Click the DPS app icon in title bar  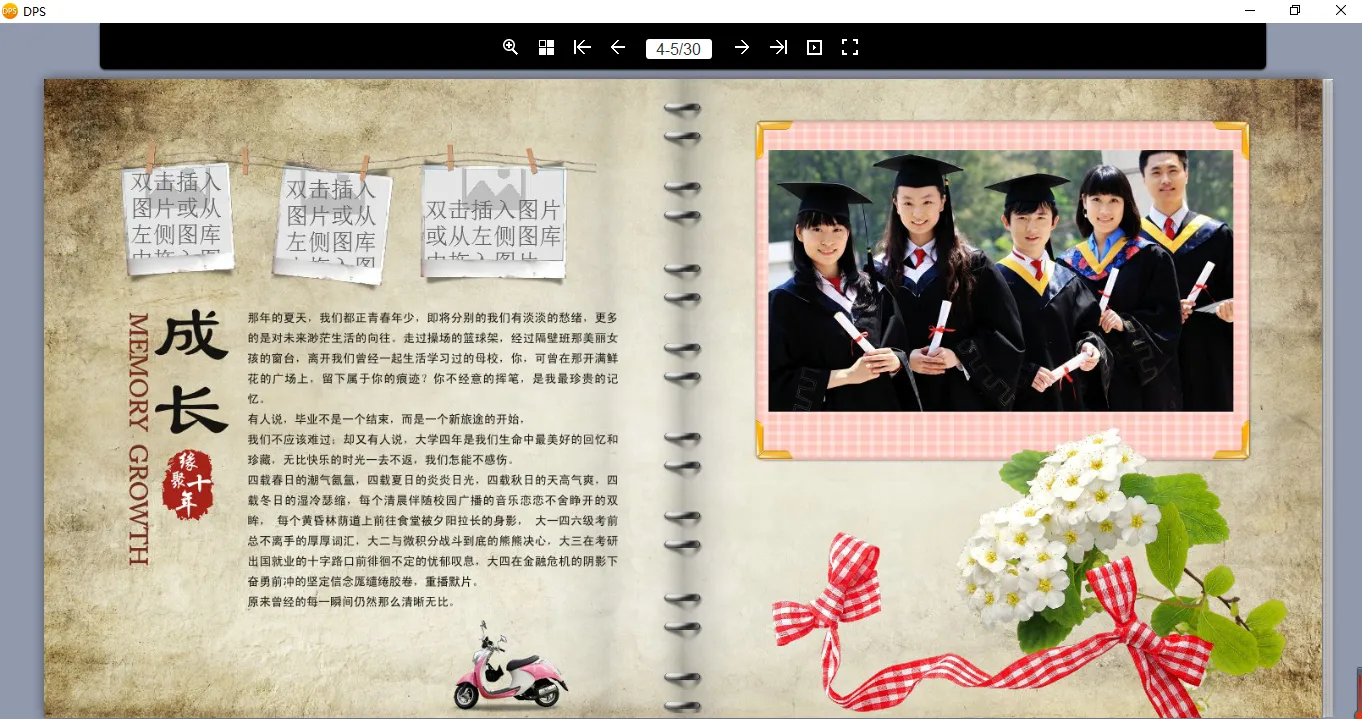(x=10, y=11)
